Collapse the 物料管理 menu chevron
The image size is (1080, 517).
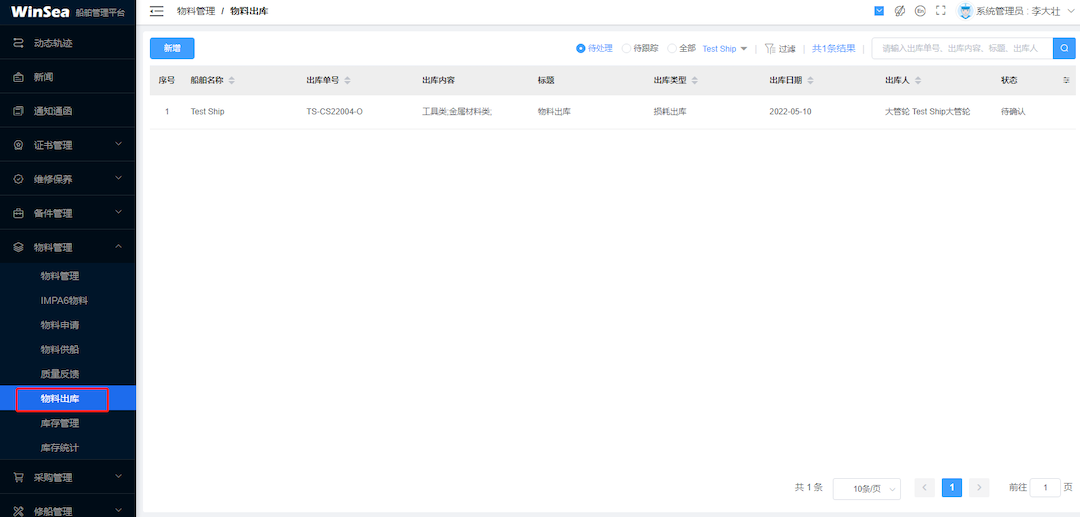118,246
